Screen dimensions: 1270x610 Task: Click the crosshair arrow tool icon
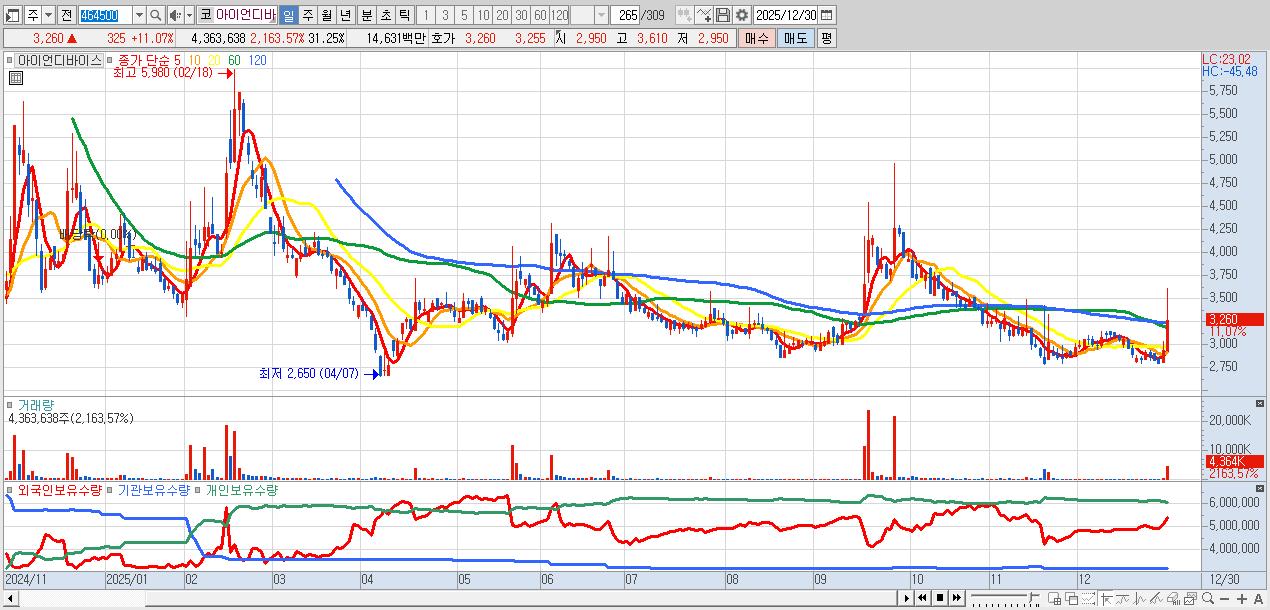[1106, 599]
